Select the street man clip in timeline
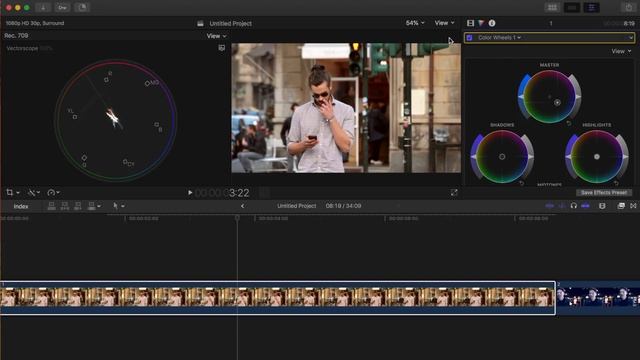The image size is (640, 360). 278,298
